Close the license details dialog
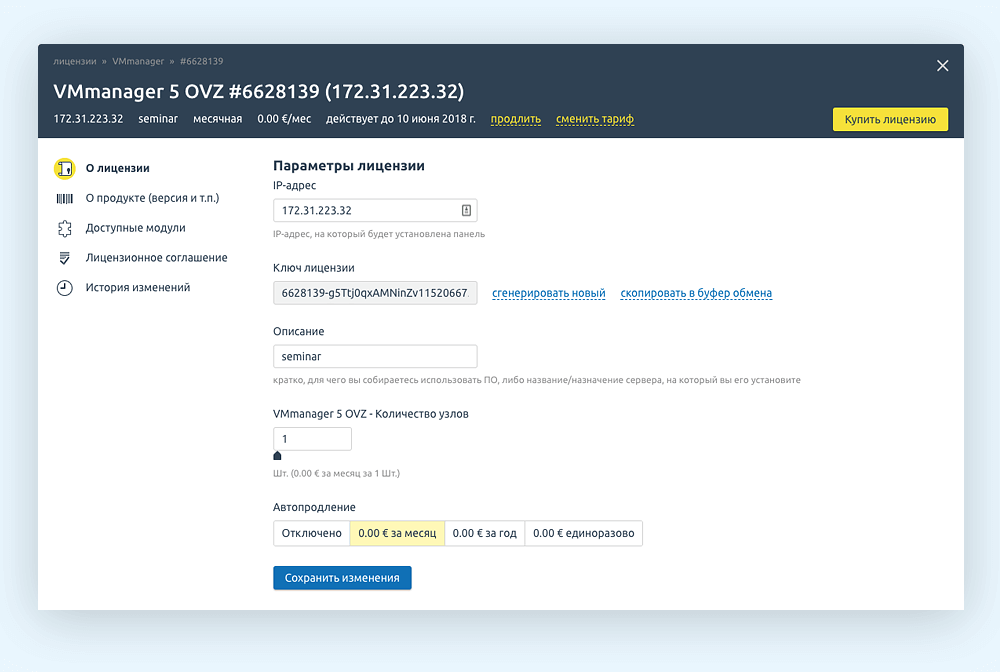The width and height of the screenshot is (1000, 672). (942, 65)
